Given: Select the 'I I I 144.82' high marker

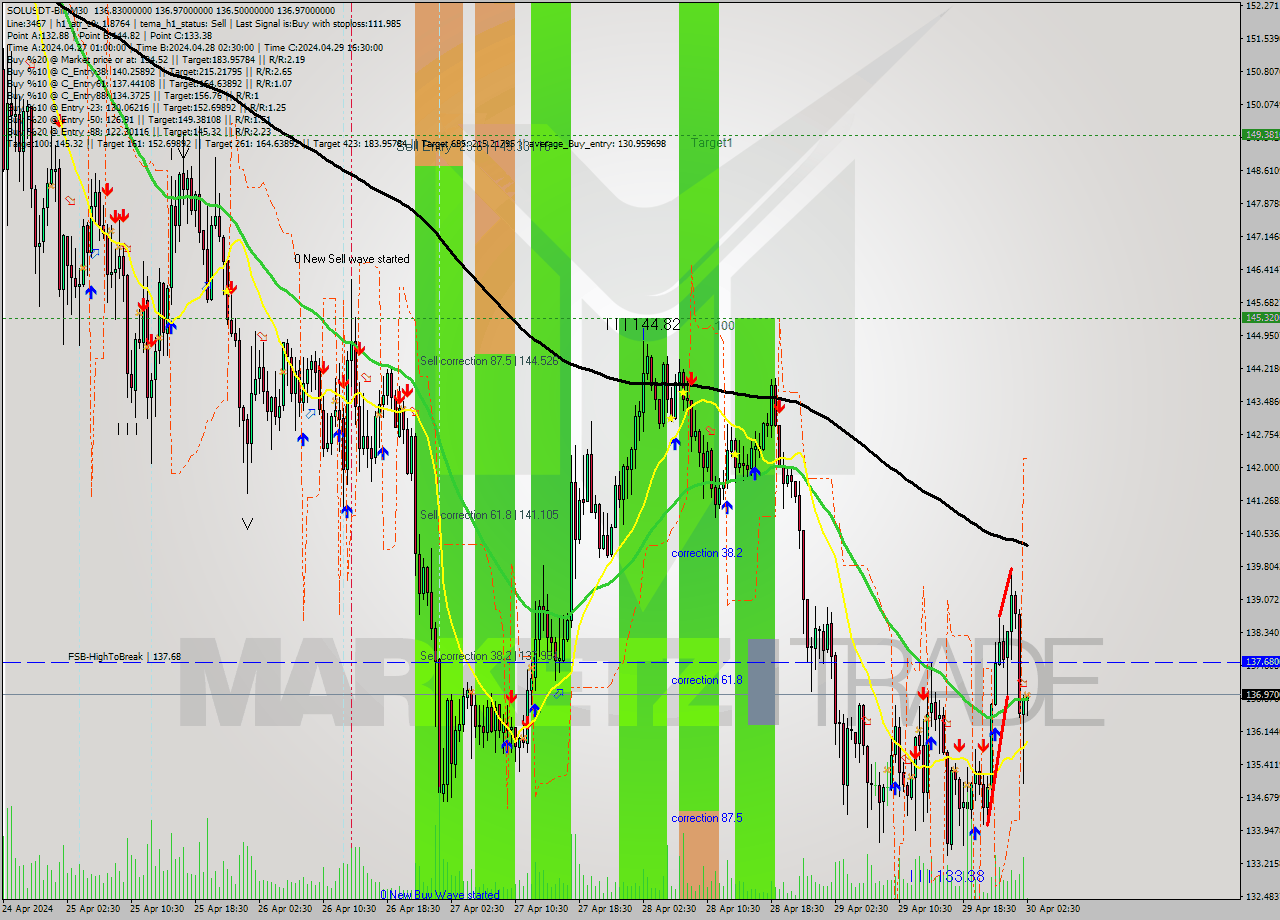Looking at the screenshot, I should (x=643, y=325).
